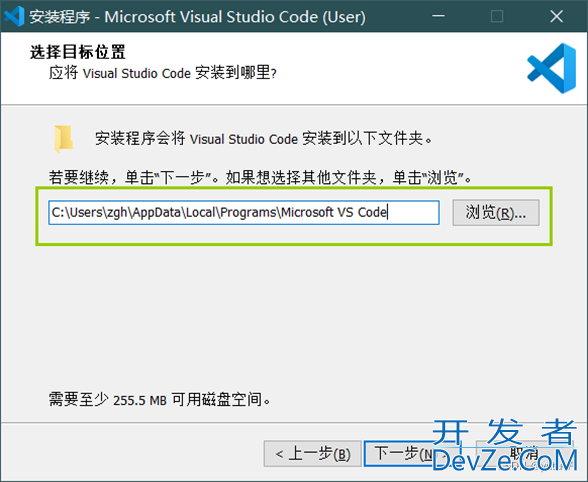The image size is (588, 482).
Task: Close the installer window
Action: (x=556, y=16)
